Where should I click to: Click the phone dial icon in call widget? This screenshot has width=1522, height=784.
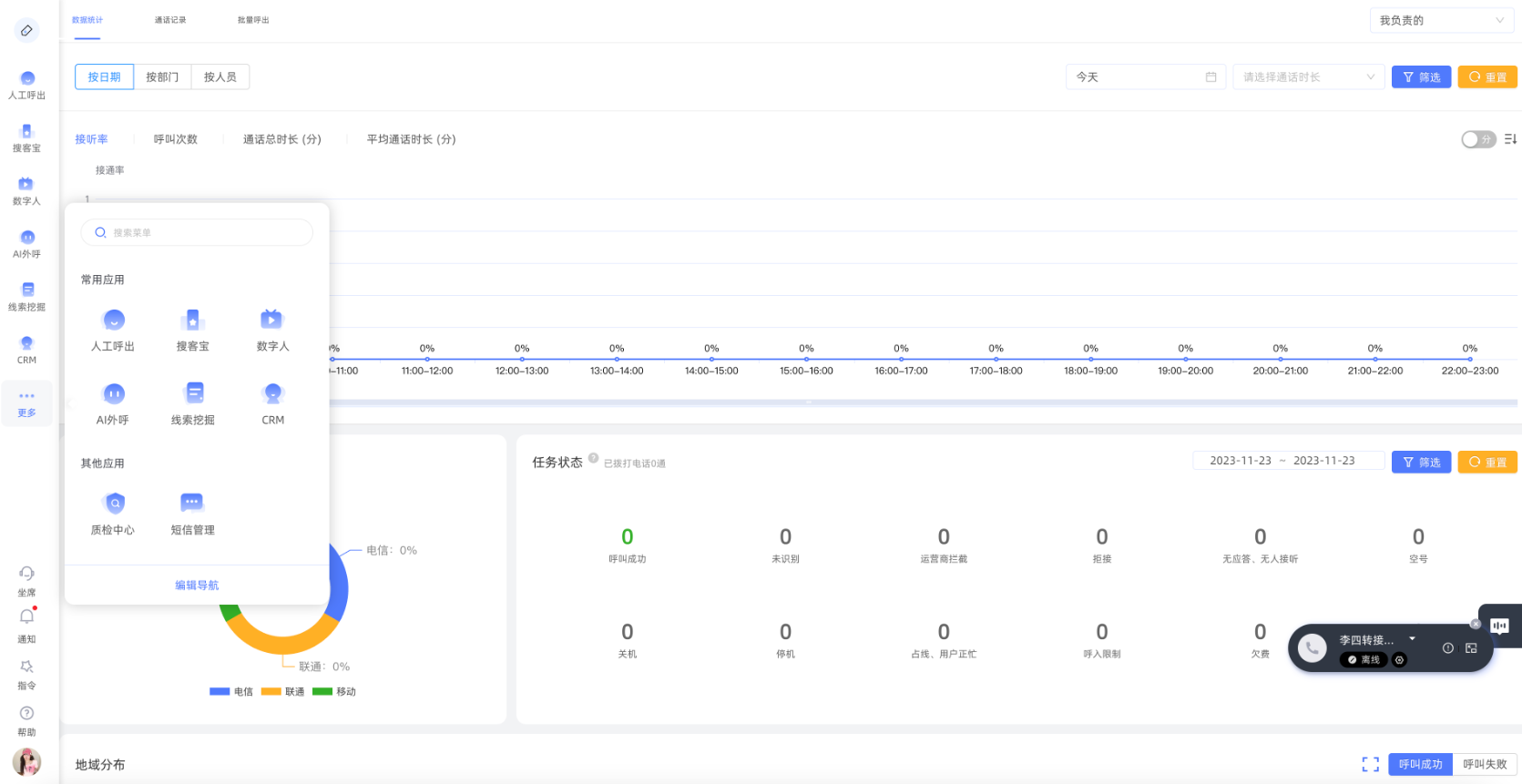[1312, 648]
